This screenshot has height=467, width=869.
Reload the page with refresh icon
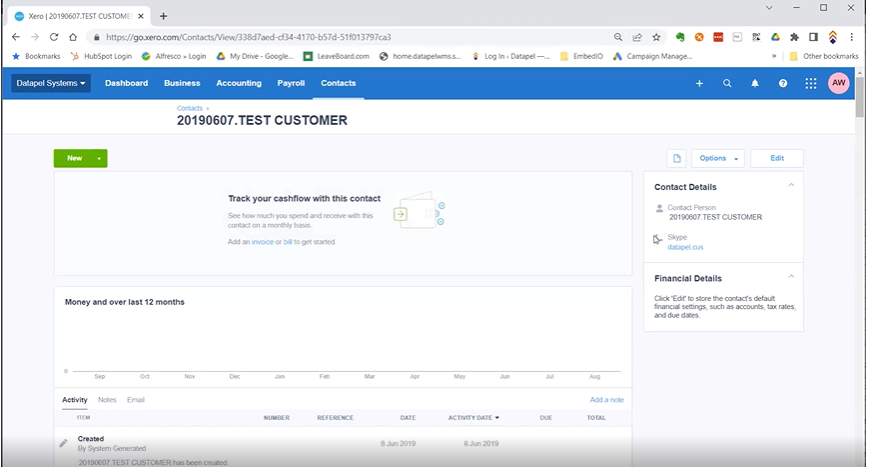54,37
